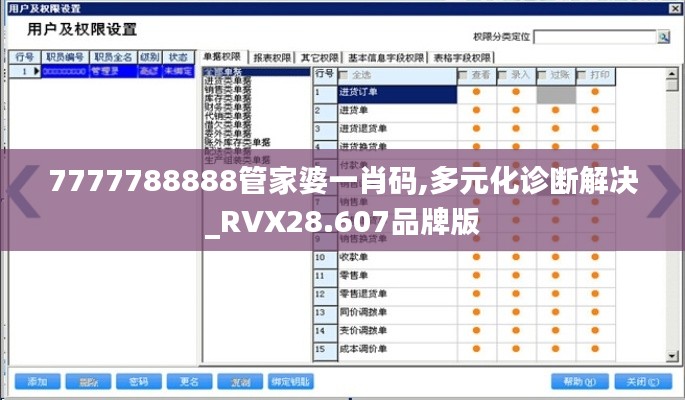Click the 更名 rename button
This screenshot has height=400, width=685.
pyautogui.click(x=190, y=382)
